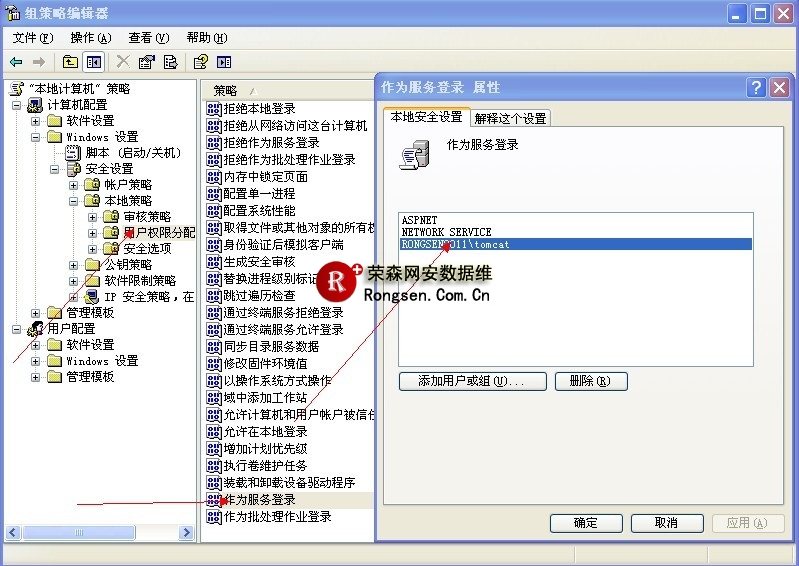The width and height of the screenshot is (799, 566).
Task: Select NETWORK SERVICE in the account list
Action: pyautogui.click(x=446, y=232)
